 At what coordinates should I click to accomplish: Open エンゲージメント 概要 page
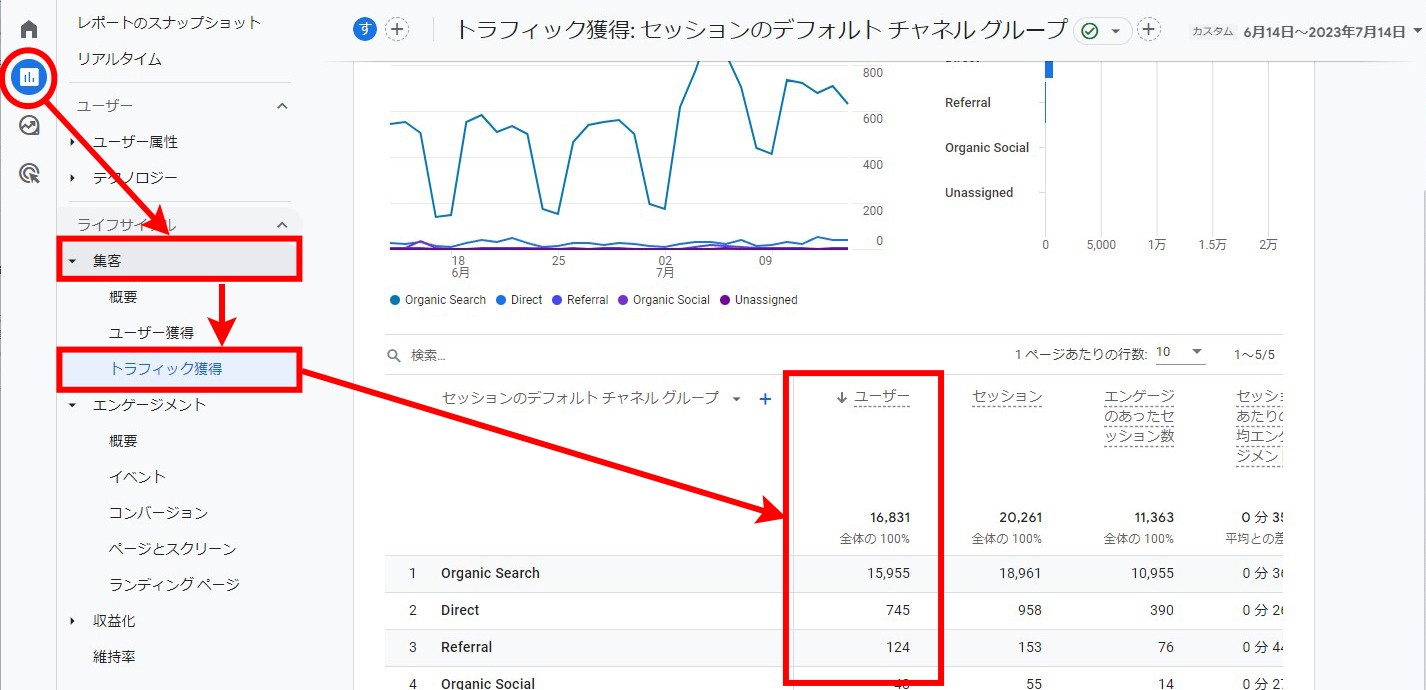pos(123,441)
